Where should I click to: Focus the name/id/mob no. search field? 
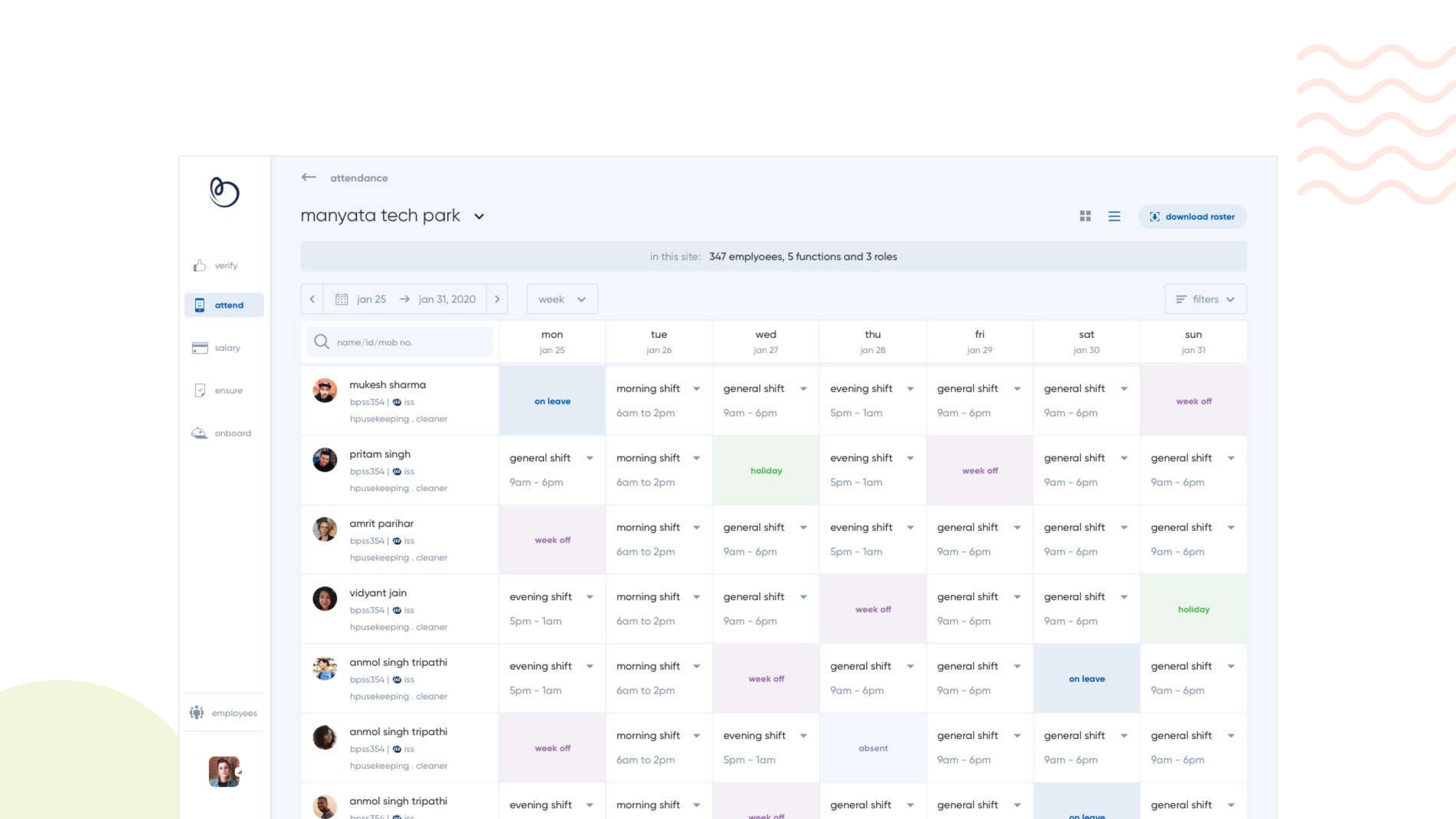click(x=400, y=342)
